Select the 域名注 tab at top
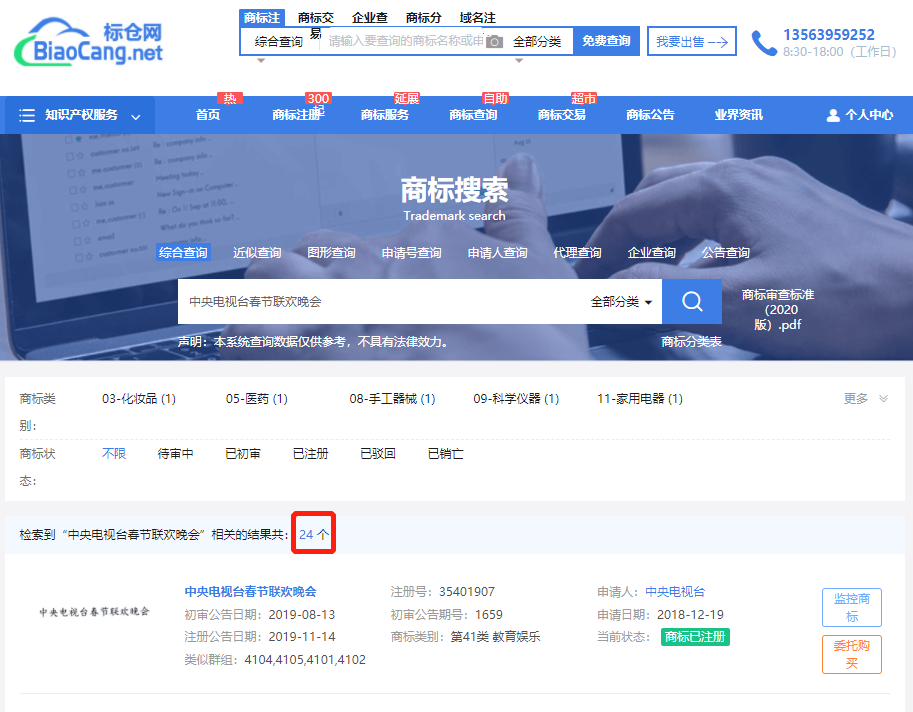The width and height of the screenshot is (913, 712). (x=477, y=17)
